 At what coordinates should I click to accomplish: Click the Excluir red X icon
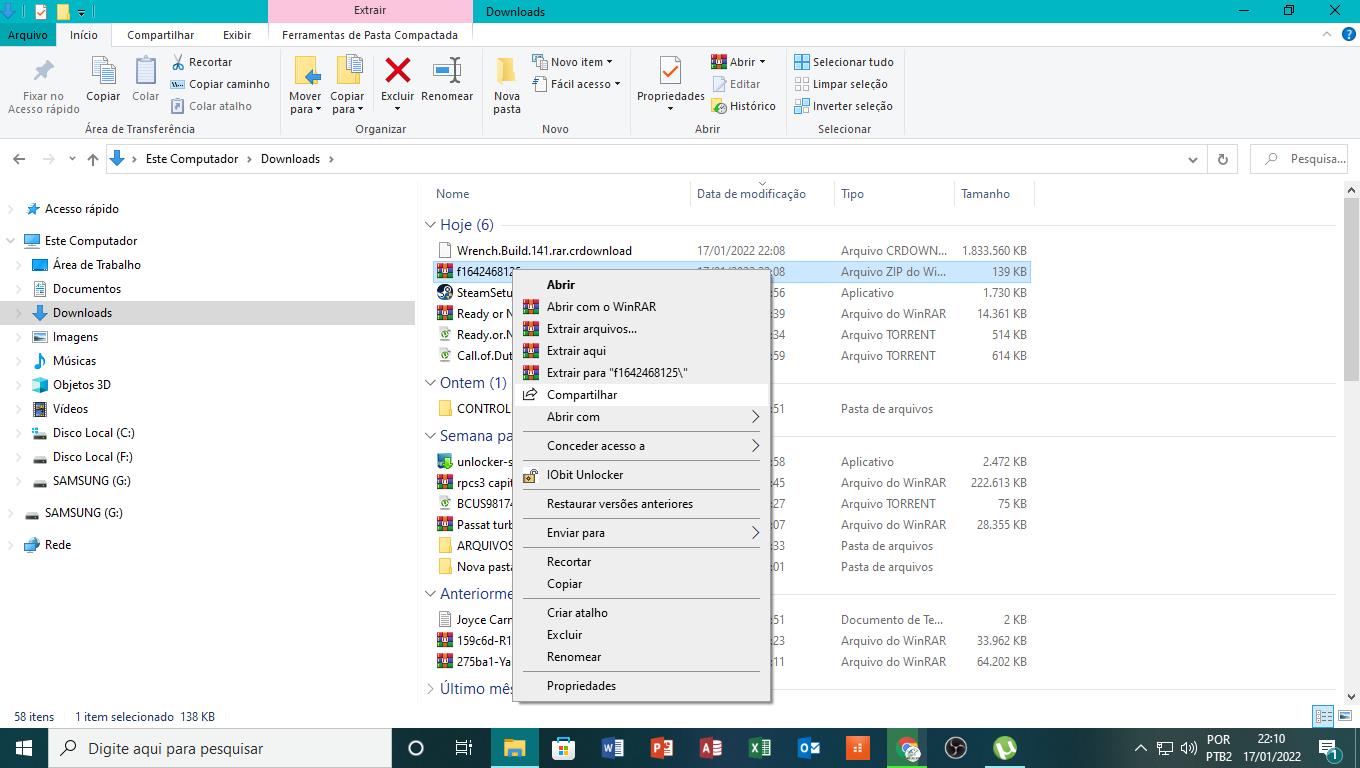coord(397,71)
